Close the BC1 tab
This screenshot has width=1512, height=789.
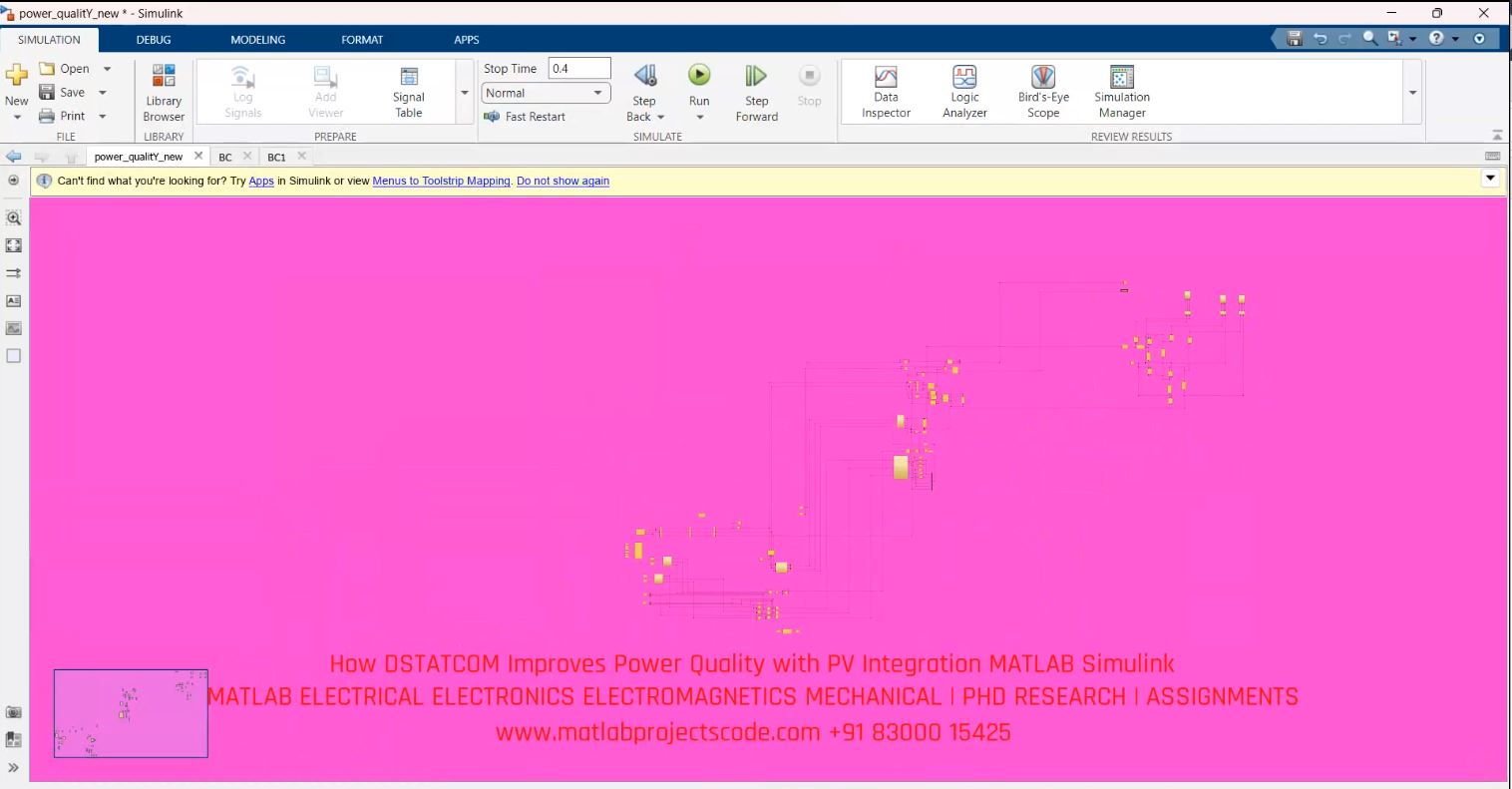pyautogui.click(x=301, y=156)
